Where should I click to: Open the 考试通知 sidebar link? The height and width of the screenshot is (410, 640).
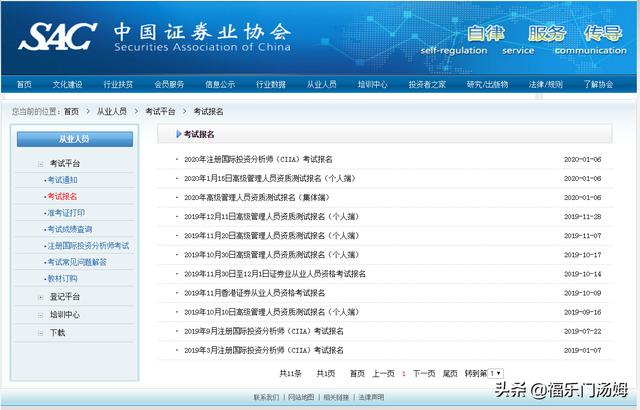(62, 180)
